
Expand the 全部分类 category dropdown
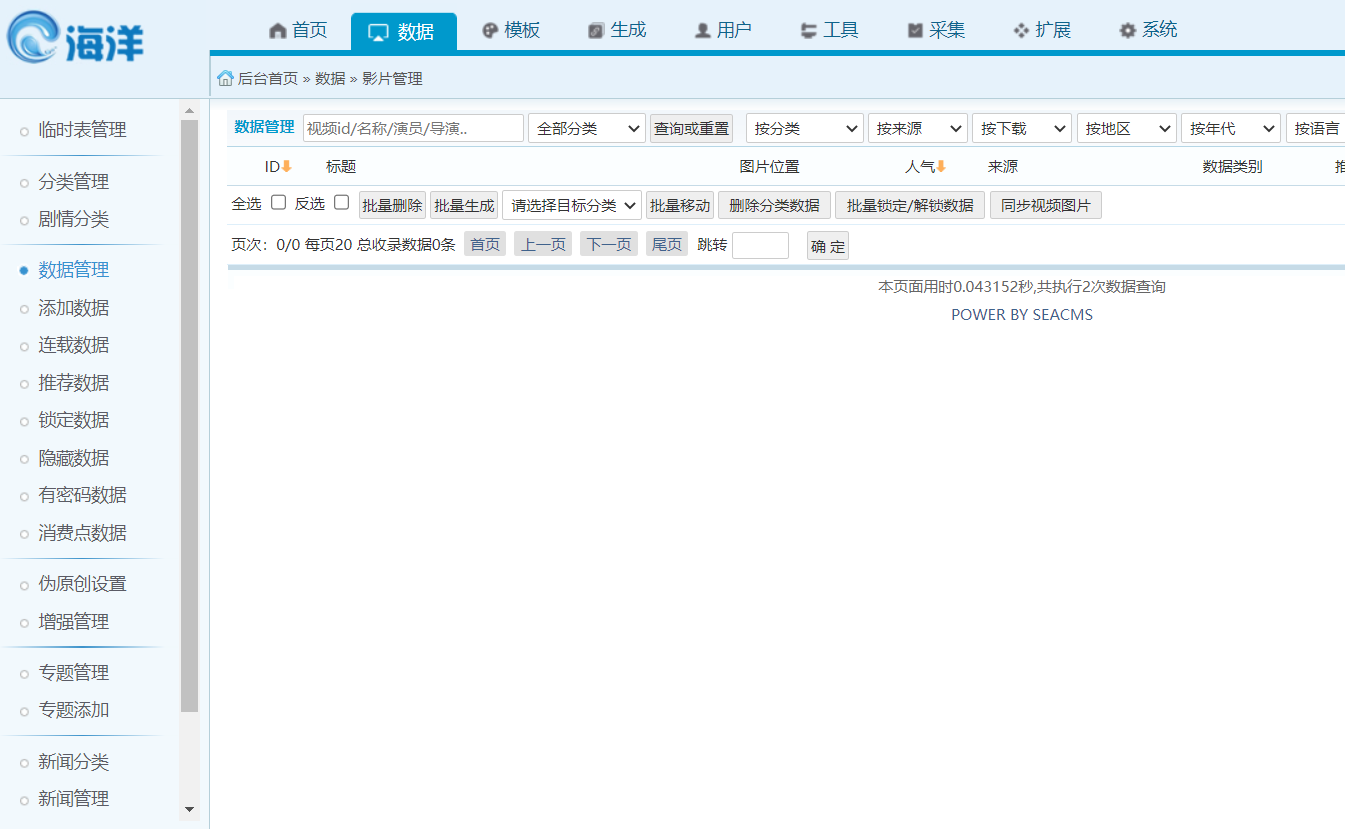[x=587, y=128]
